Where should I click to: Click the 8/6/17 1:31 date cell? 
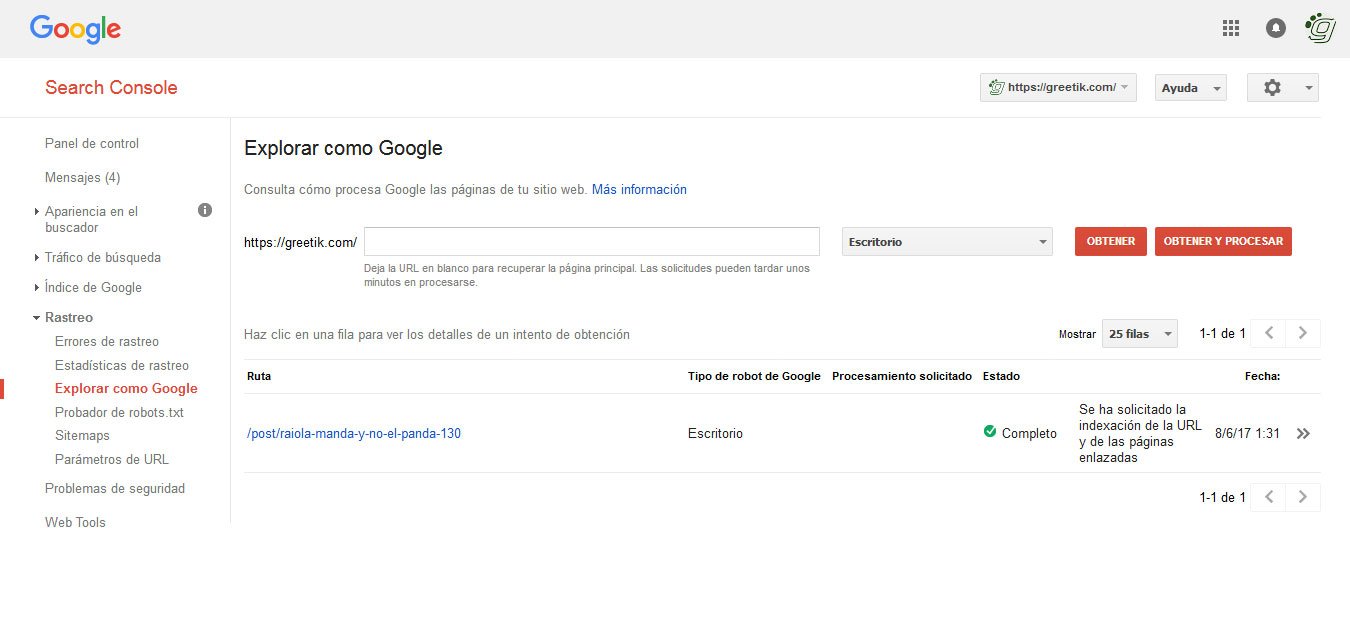1247,433
